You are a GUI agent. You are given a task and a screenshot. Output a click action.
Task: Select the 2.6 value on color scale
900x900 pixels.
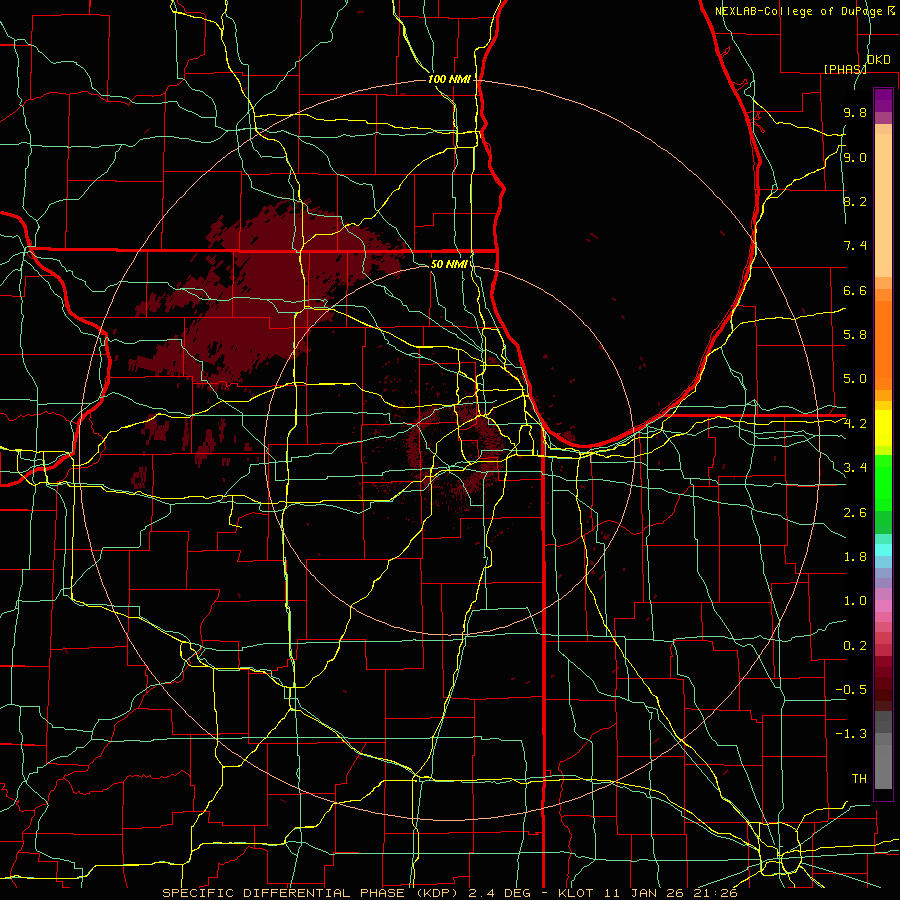pos(855,512)
